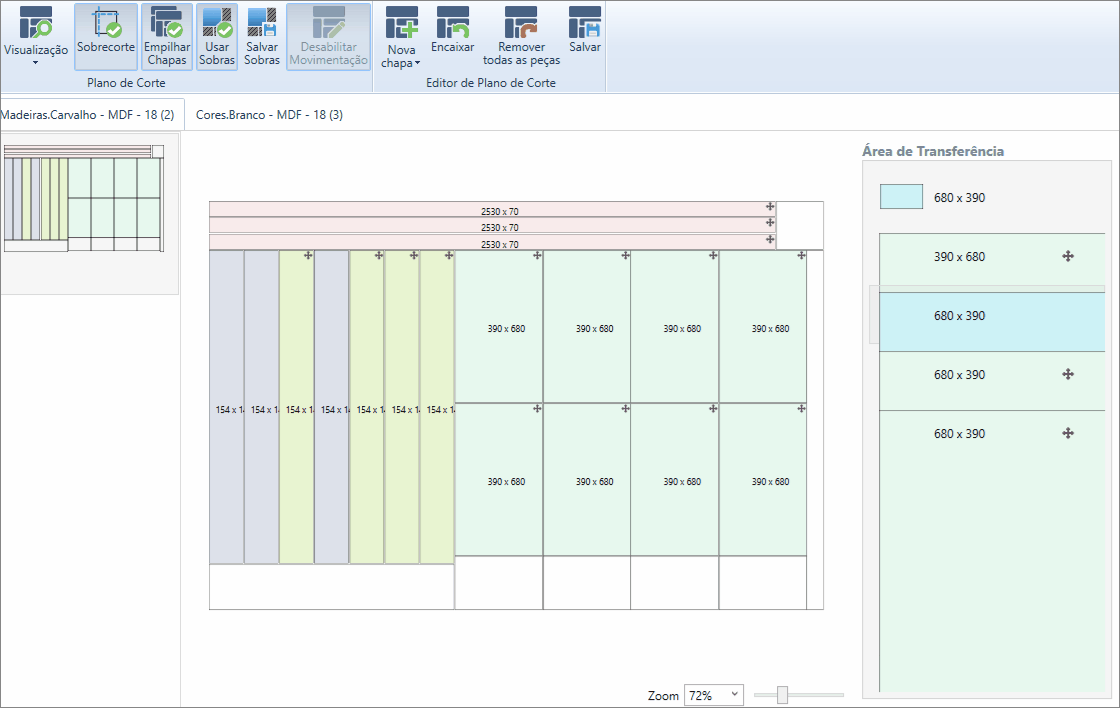
Task: Toggle Empilhar Chapas option
Action: pos(166,36)
